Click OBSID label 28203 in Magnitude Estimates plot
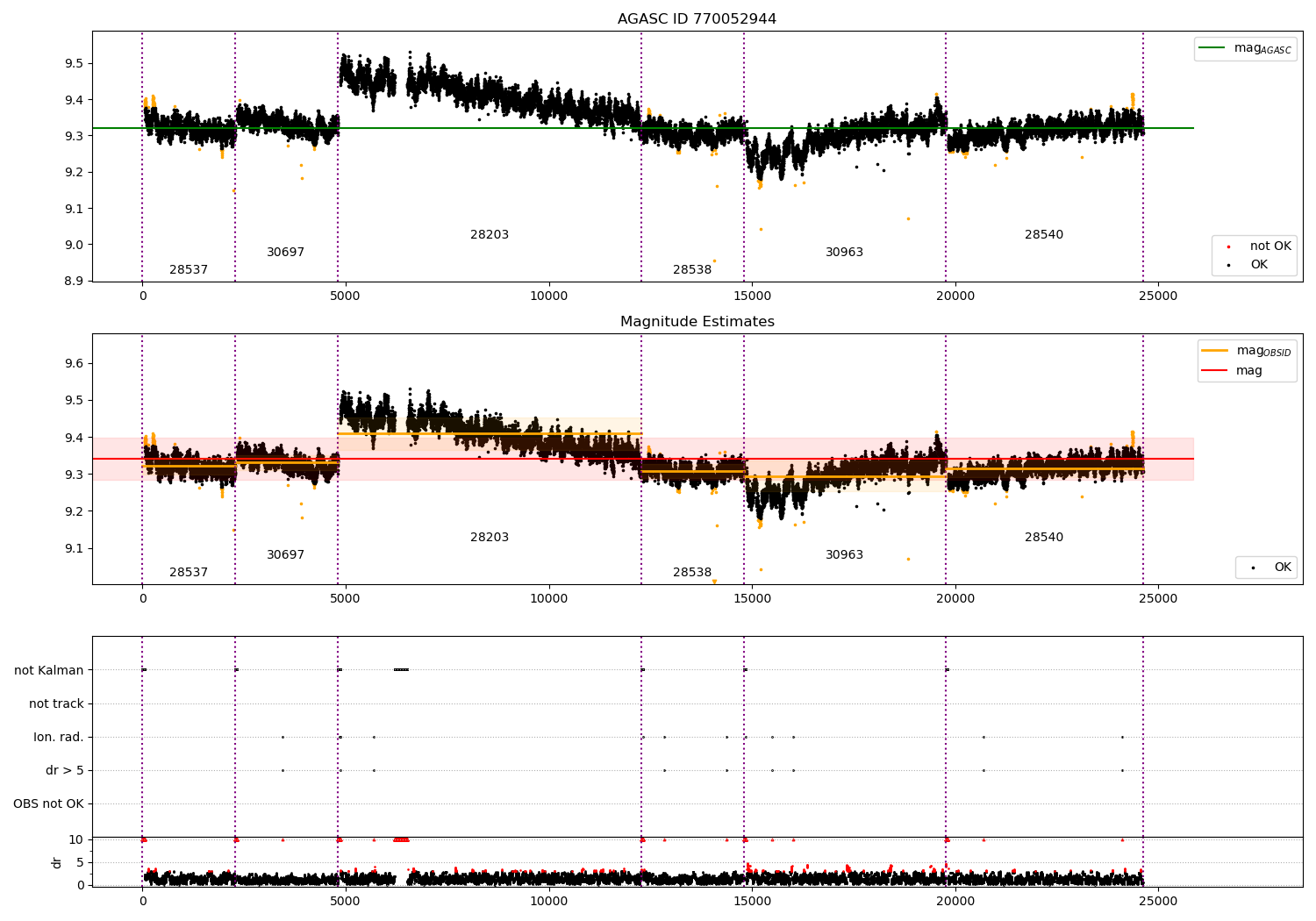Viewport: 1316px width, 921px height. click(x=490, y=538)
